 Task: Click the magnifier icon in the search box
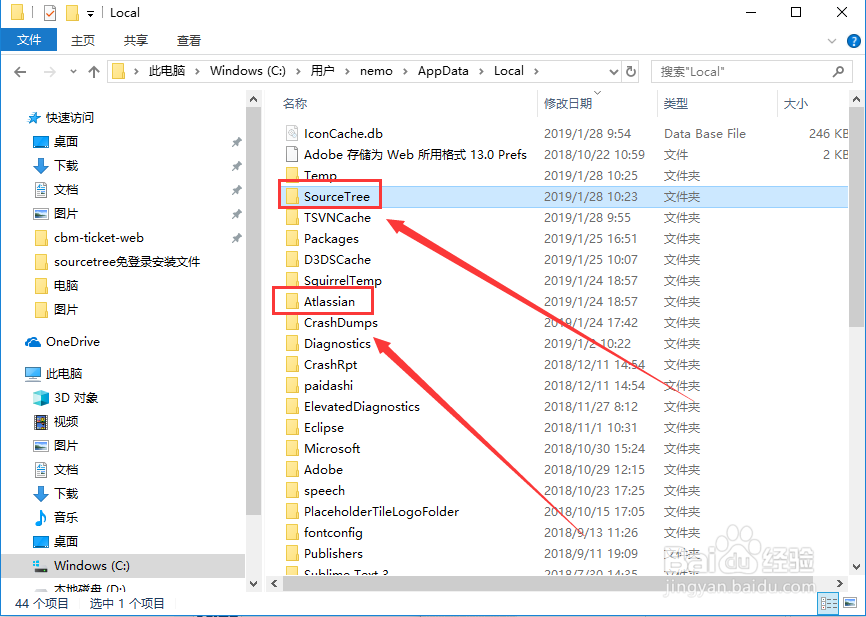click(838, 71)
